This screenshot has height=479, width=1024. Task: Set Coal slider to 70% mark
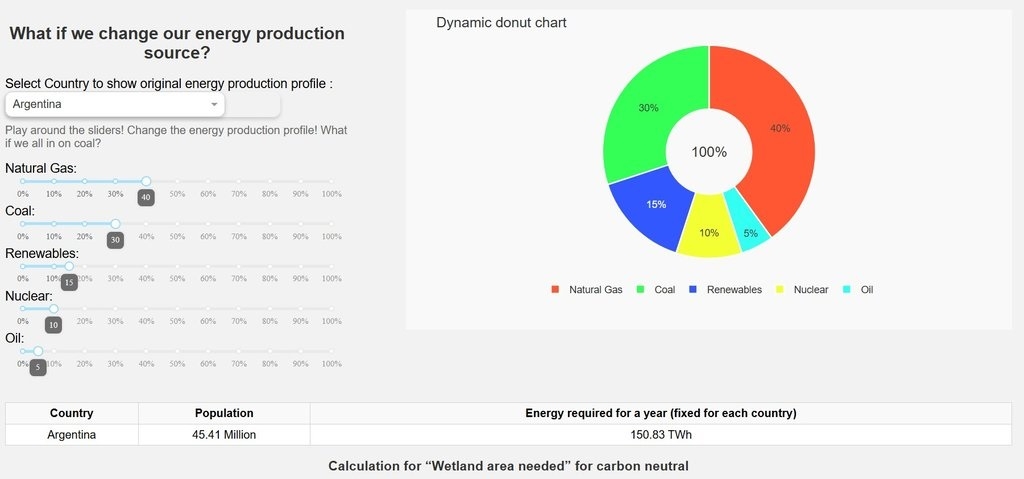[239, 224]
